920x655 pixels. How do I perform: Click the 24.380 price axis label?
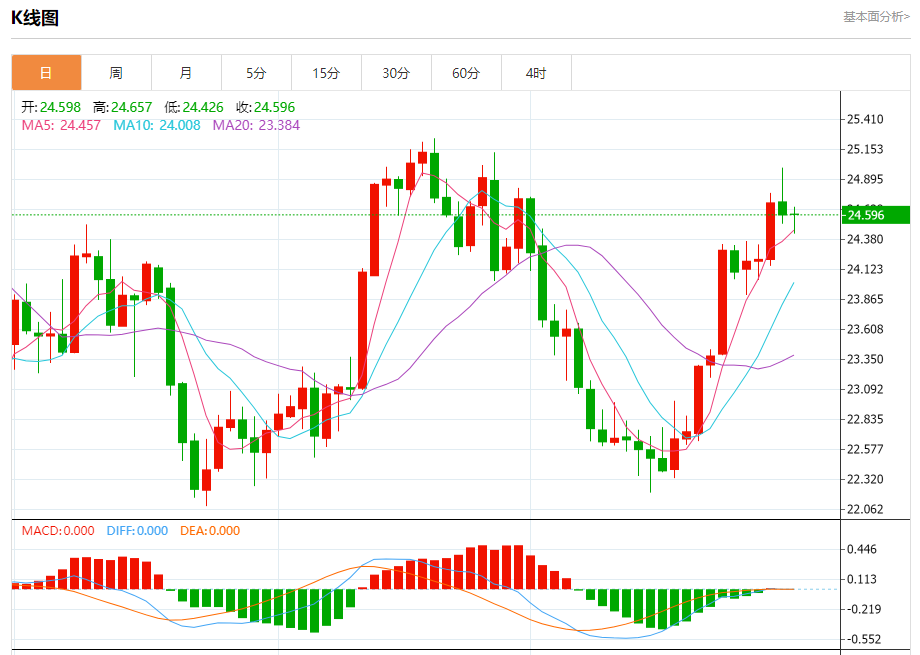click(865, 239)
